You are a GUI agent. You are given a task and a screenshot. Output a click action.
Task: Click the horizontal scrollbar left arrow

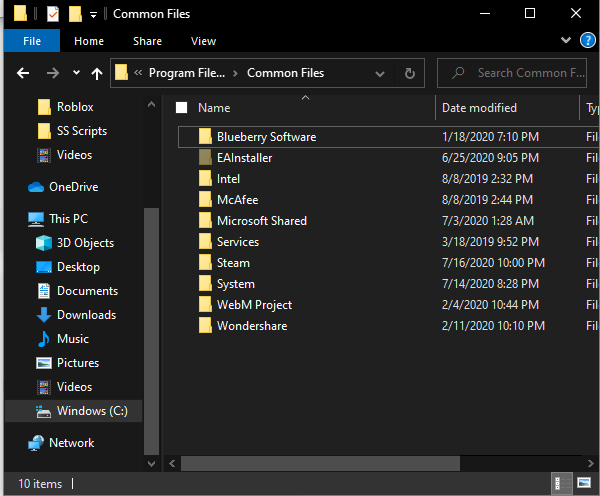[172, 464]
